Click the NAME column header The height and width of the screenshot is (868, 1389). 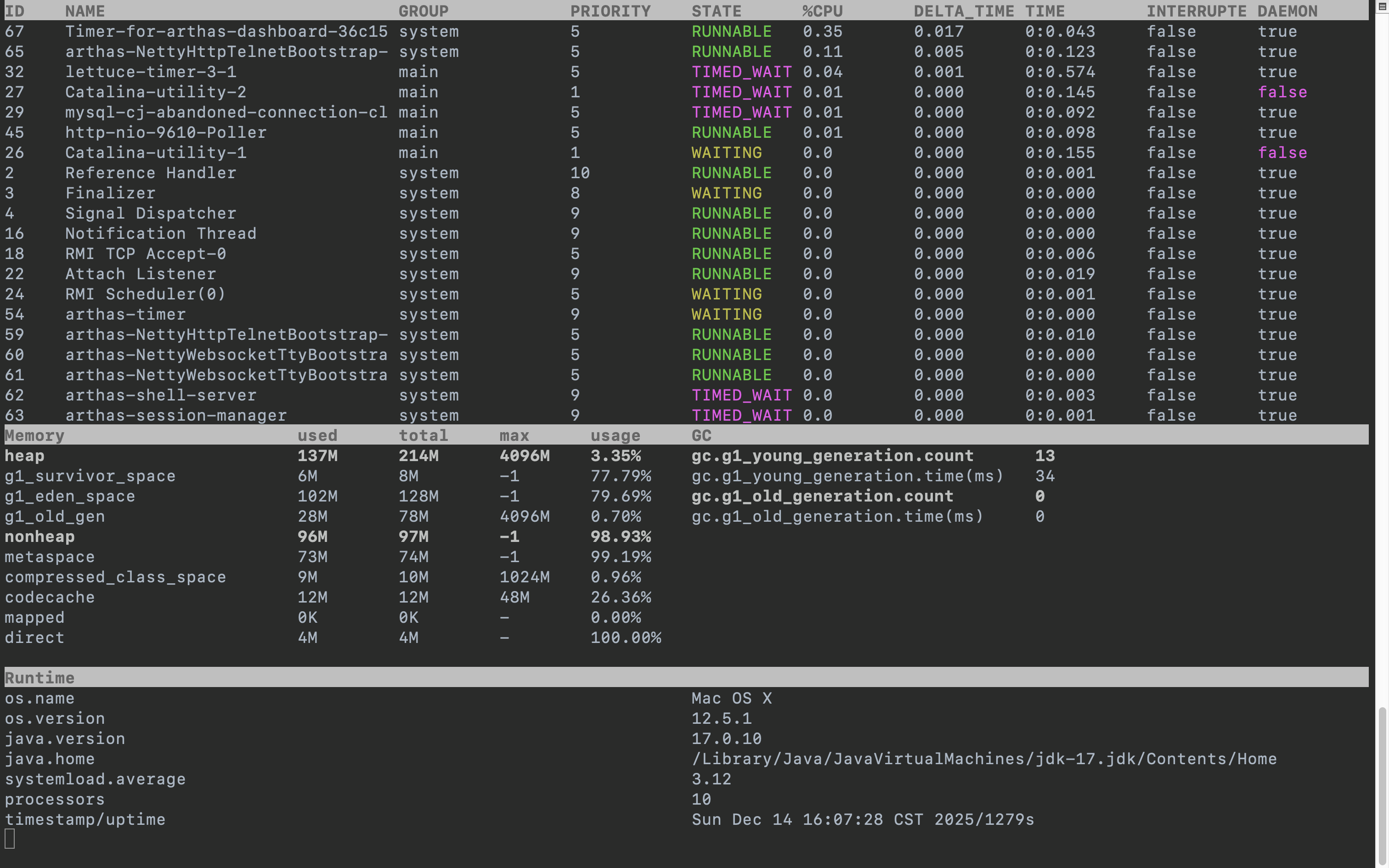point(85,11)
